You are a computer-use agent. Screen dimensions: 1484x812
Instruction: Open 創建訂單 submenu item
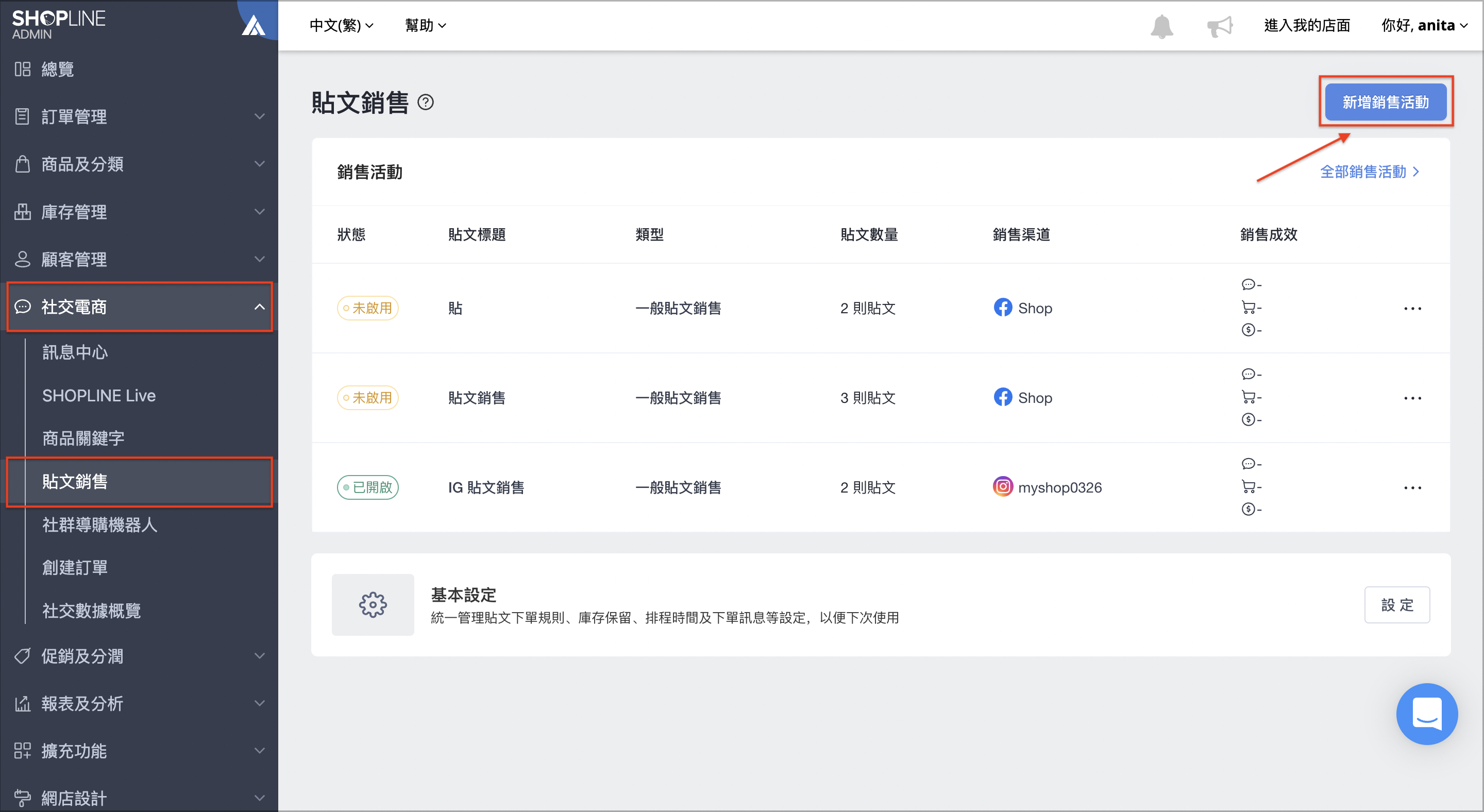[75, 568]
